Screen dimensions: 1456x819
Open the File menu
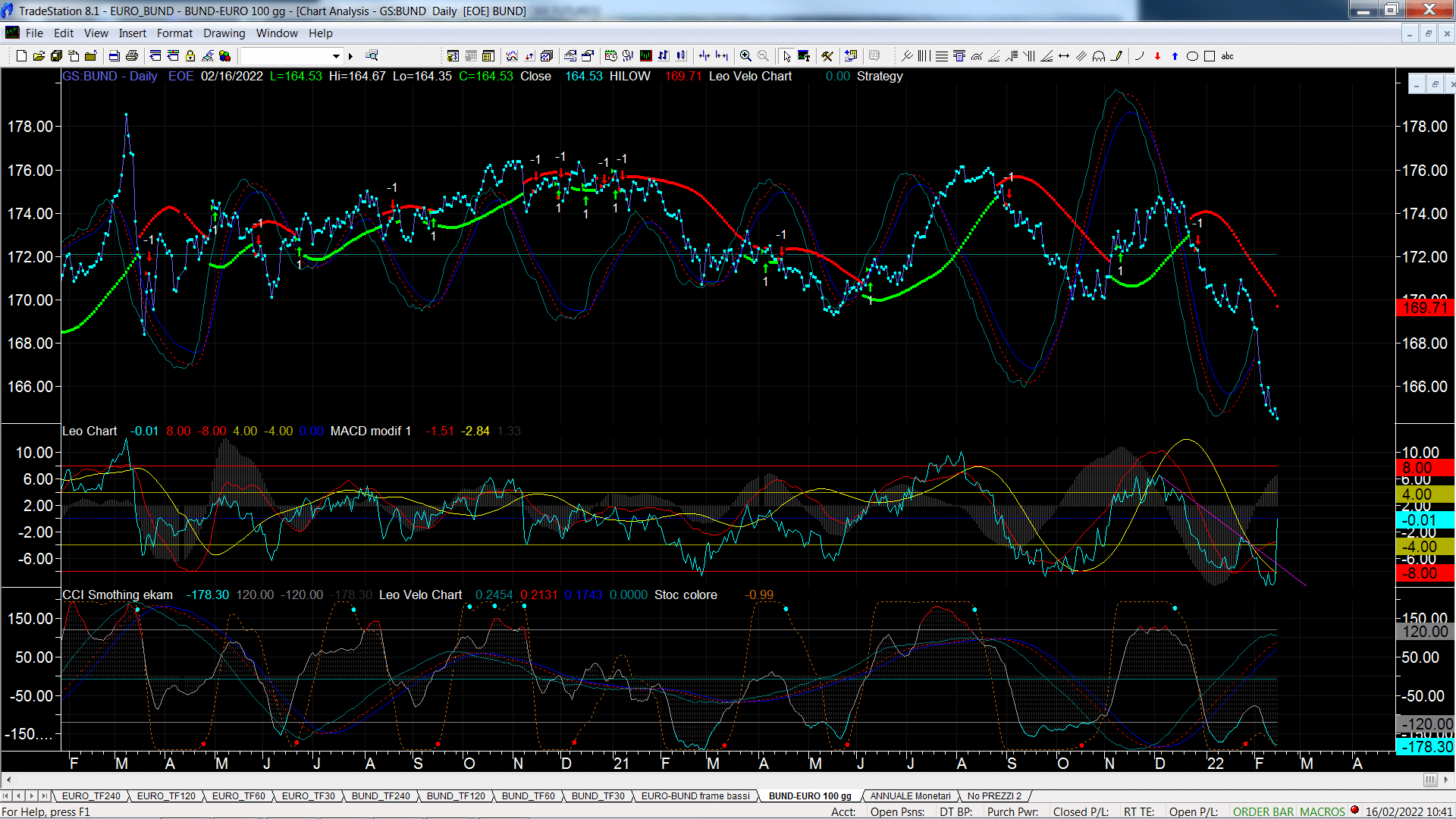(34, 33)
